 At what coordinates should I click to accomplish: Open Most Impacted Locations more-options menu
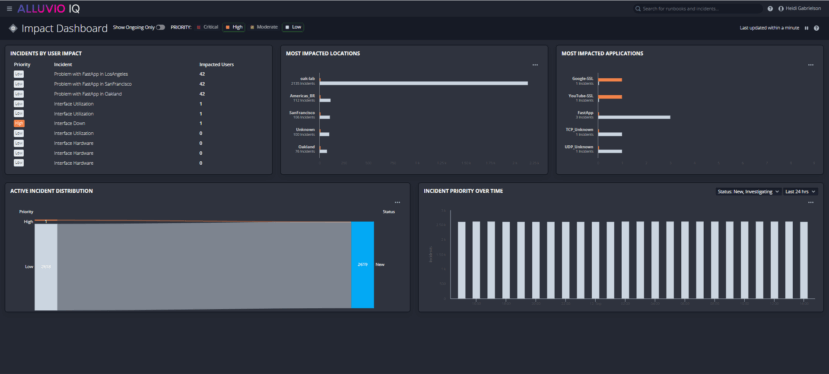(535, 65)
